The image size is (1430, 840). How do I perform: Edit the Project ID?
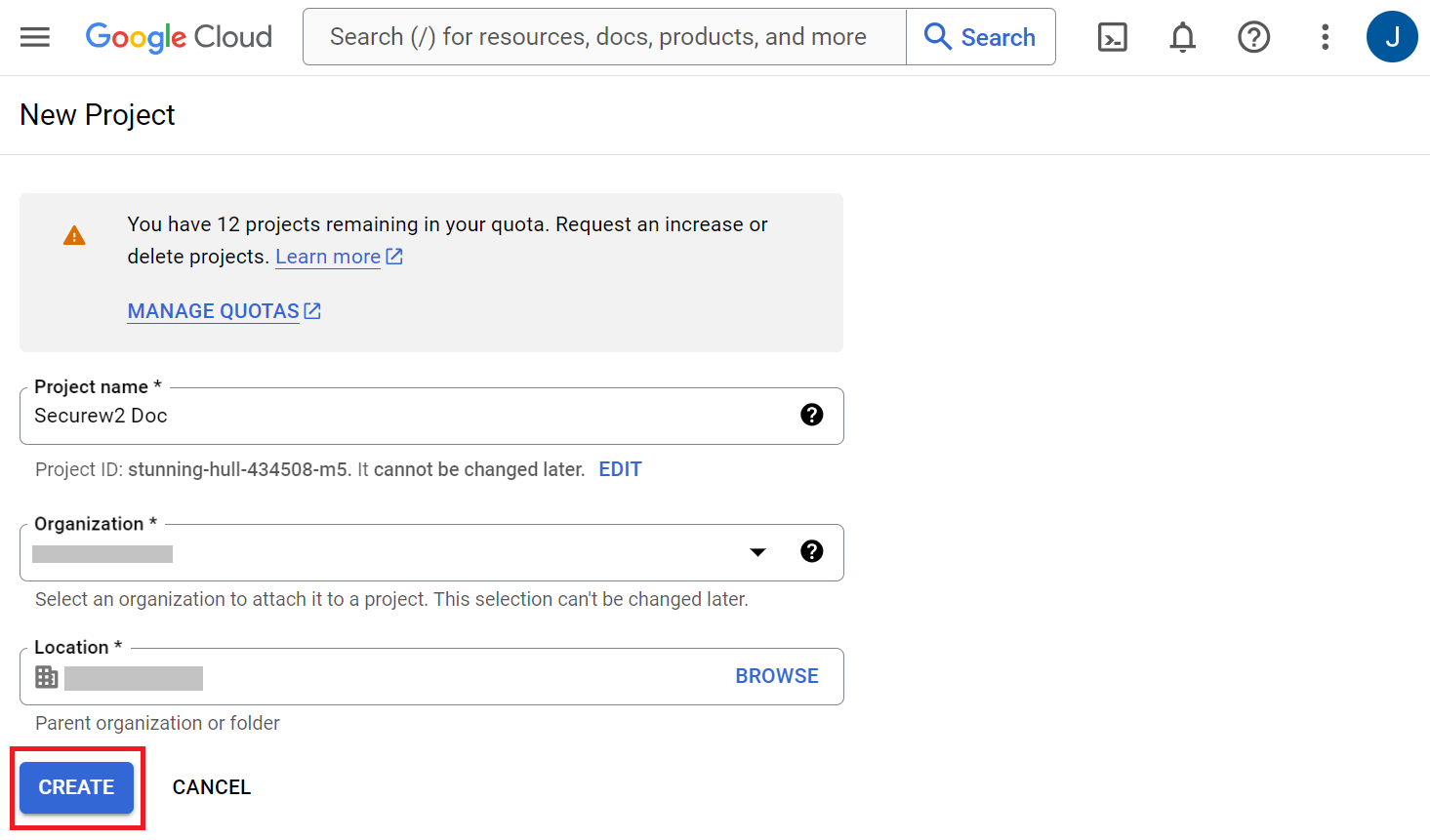tap(620, 469)
